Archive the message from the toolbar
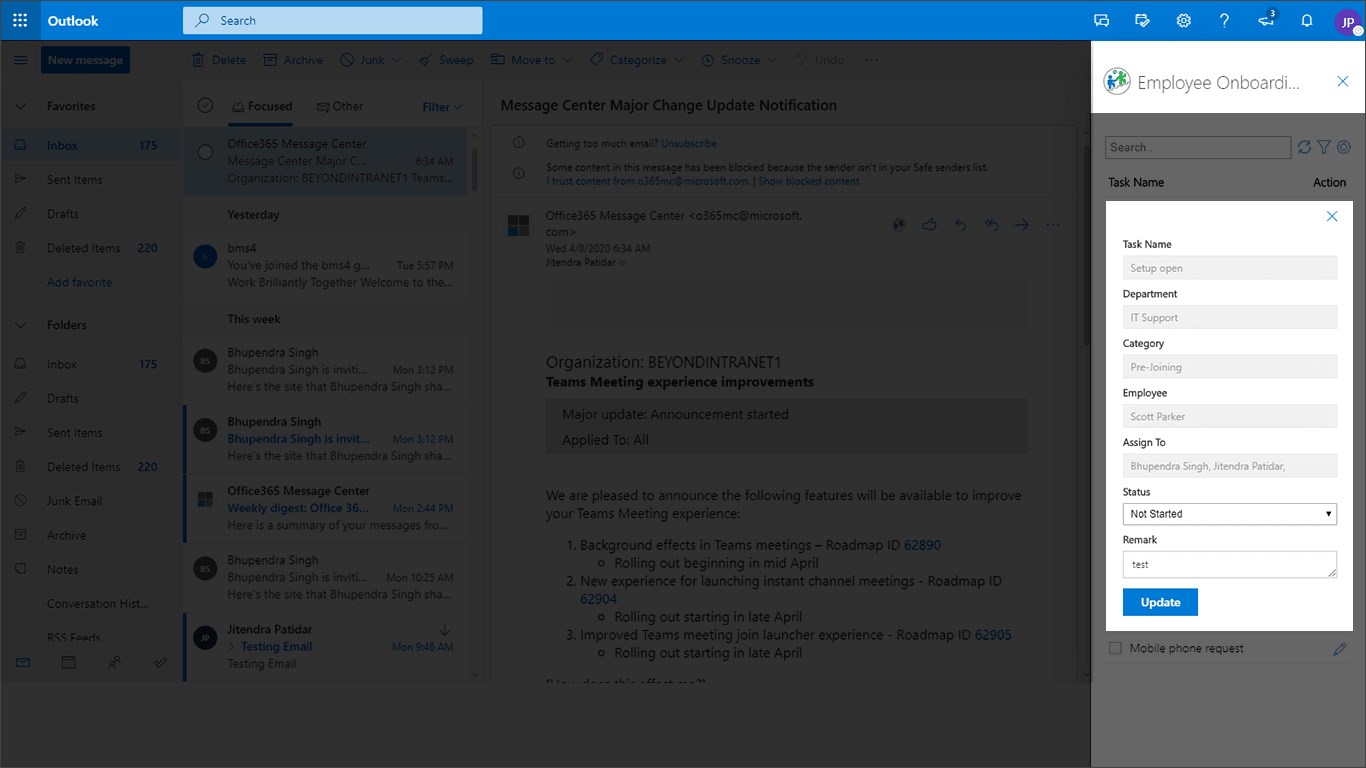The height and width of the screenshot is (768, 1366). click(293, 60)
